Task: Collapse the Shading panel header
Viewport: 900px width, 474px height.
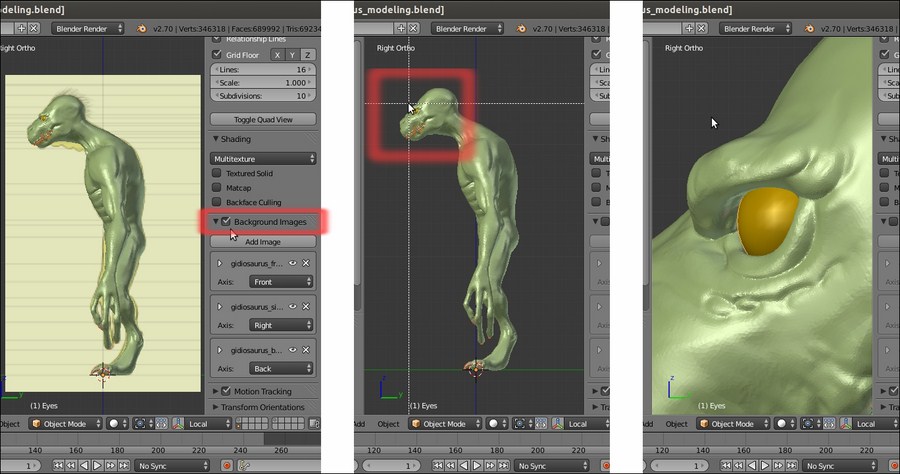Action: (x=236, y=139)
